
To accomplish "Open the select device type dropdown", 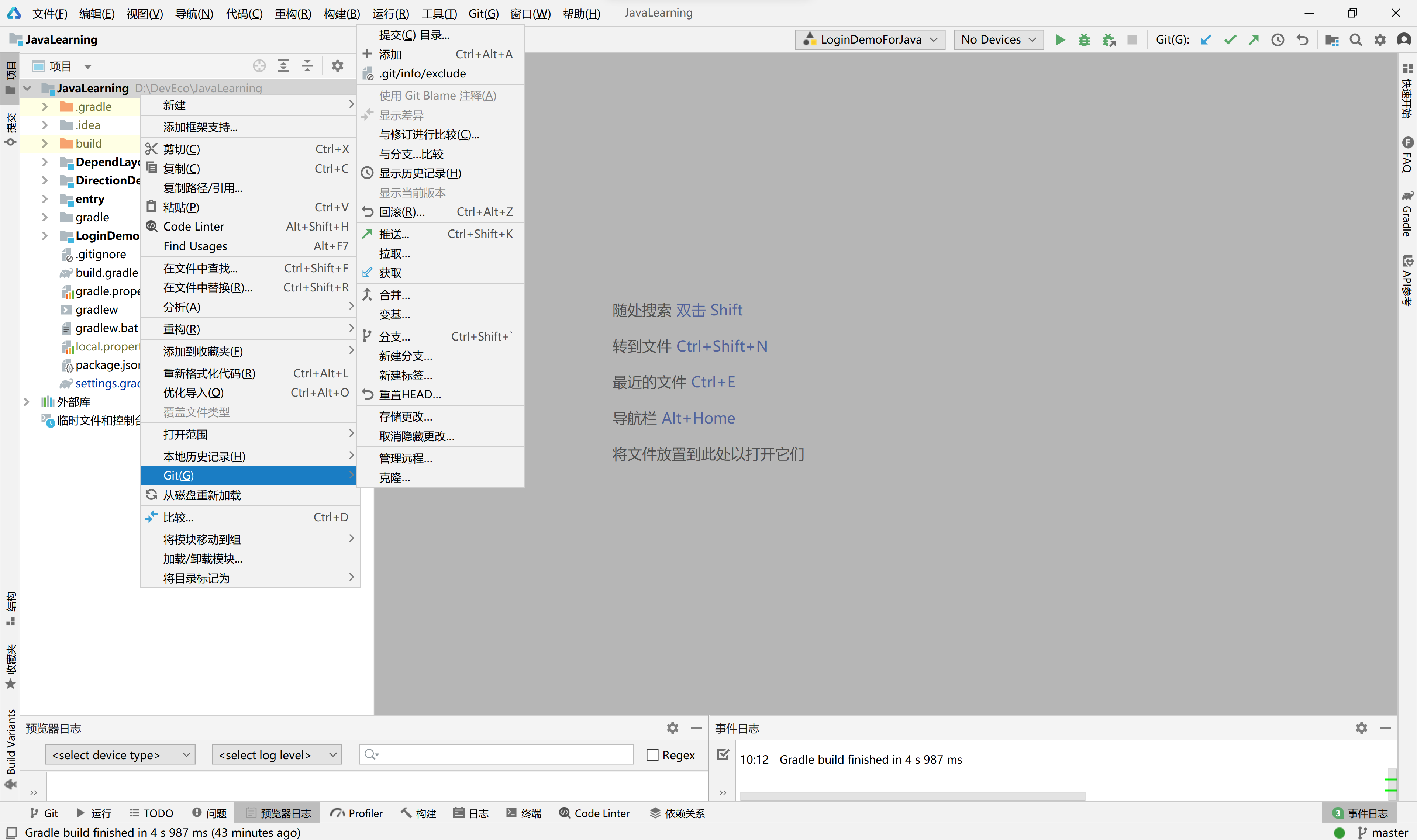I will click(x=120, y=754).
